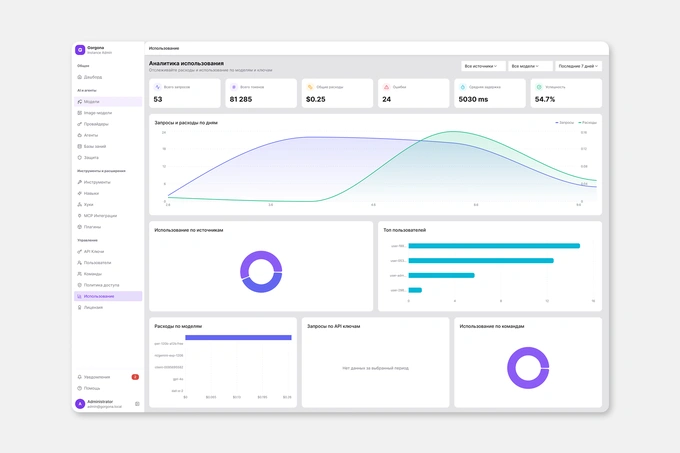680x453 pixels.
Task: Click the top user bar in Топ пользователей
Action: click(x=494, y=246)
